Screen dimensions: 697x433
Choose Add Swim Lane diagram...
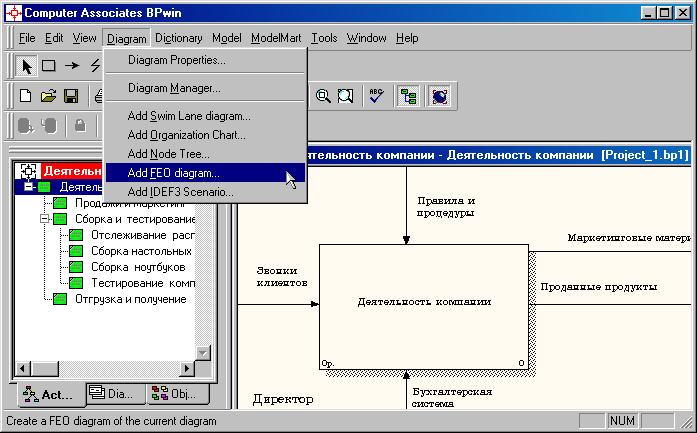(205, 116)
